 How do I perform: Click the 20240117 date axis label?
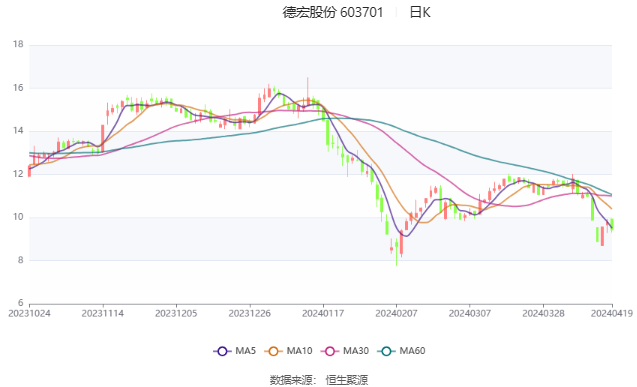click(323, 313)
